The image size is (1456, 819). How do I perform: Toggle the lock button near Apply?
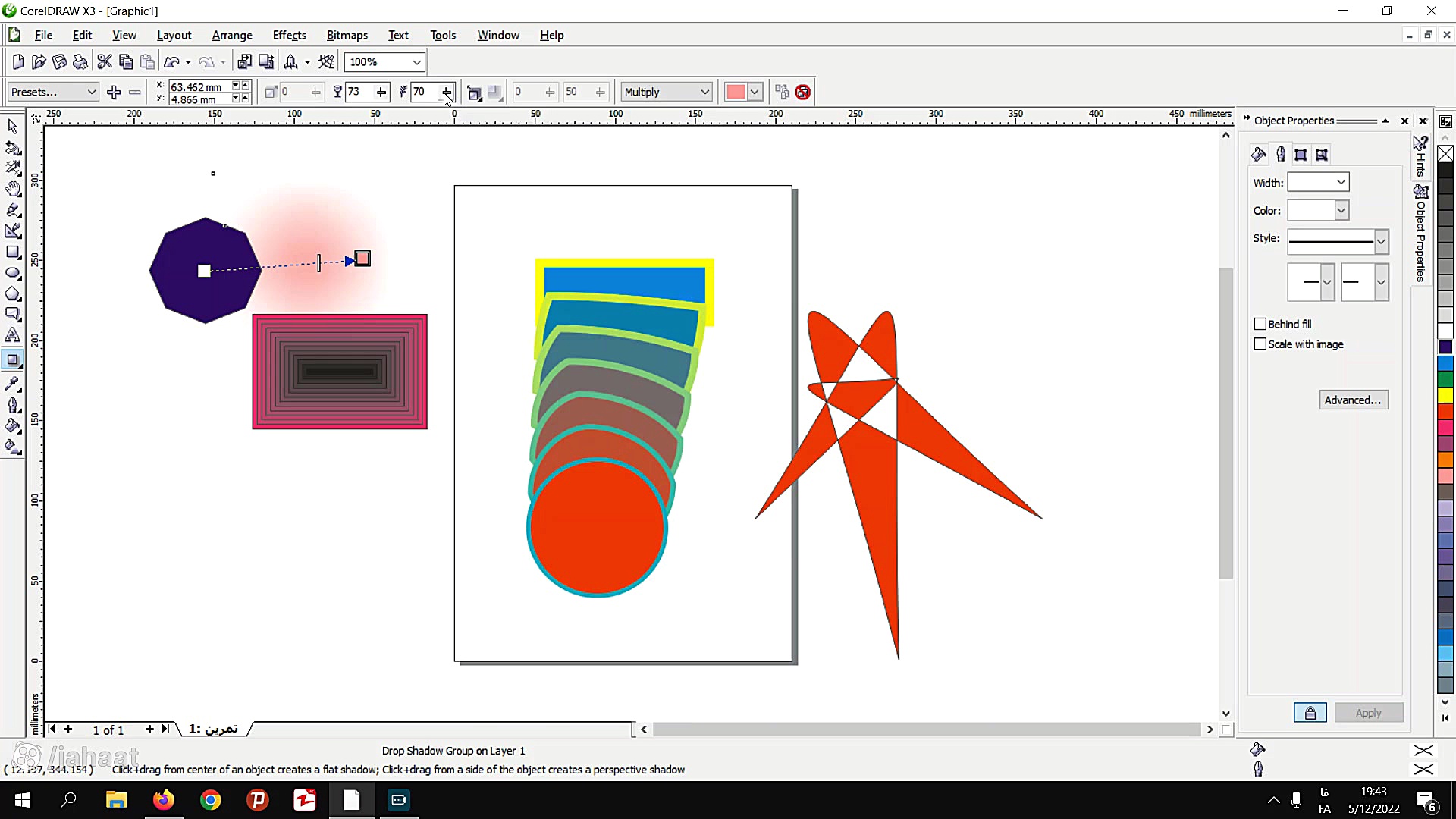pos(1310,713)
